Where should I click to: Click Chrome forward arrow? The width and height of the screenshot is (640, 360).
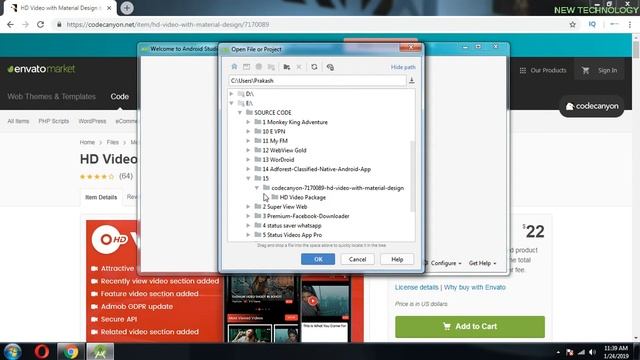click(25, 24)
